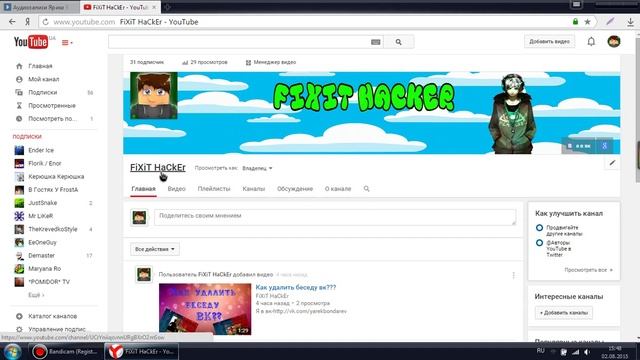Edit the channel with the pencil icon
This screenshot has height=360, width=640.
point(612,163)
